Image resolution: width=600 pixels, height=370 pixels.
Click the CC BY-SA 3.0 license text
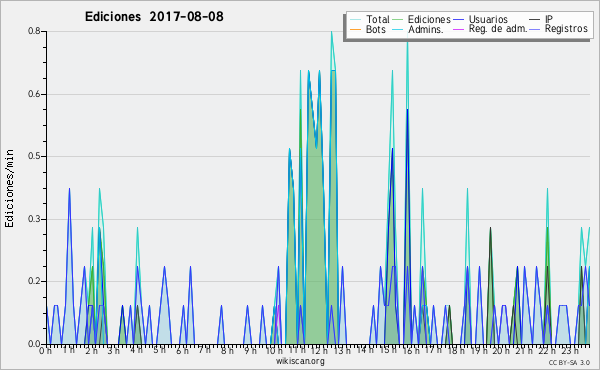point(569,362)
